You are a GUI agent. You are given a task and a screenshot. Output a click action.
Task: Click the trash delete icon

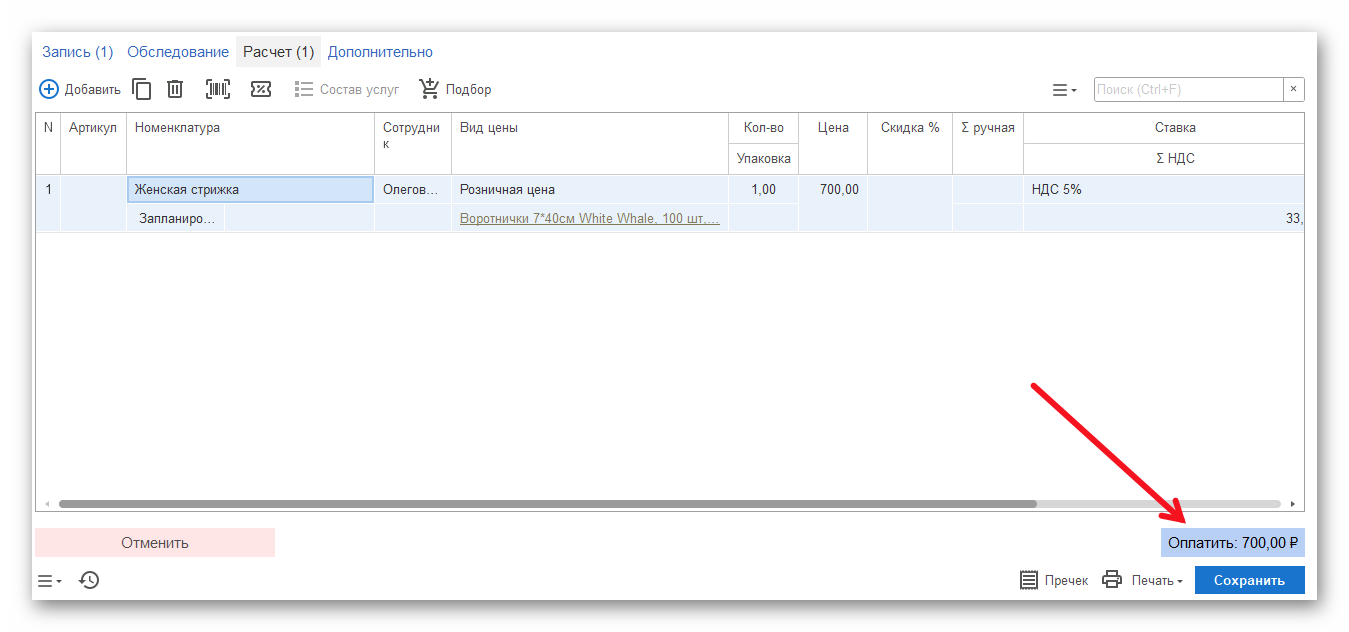pos(175,89)
